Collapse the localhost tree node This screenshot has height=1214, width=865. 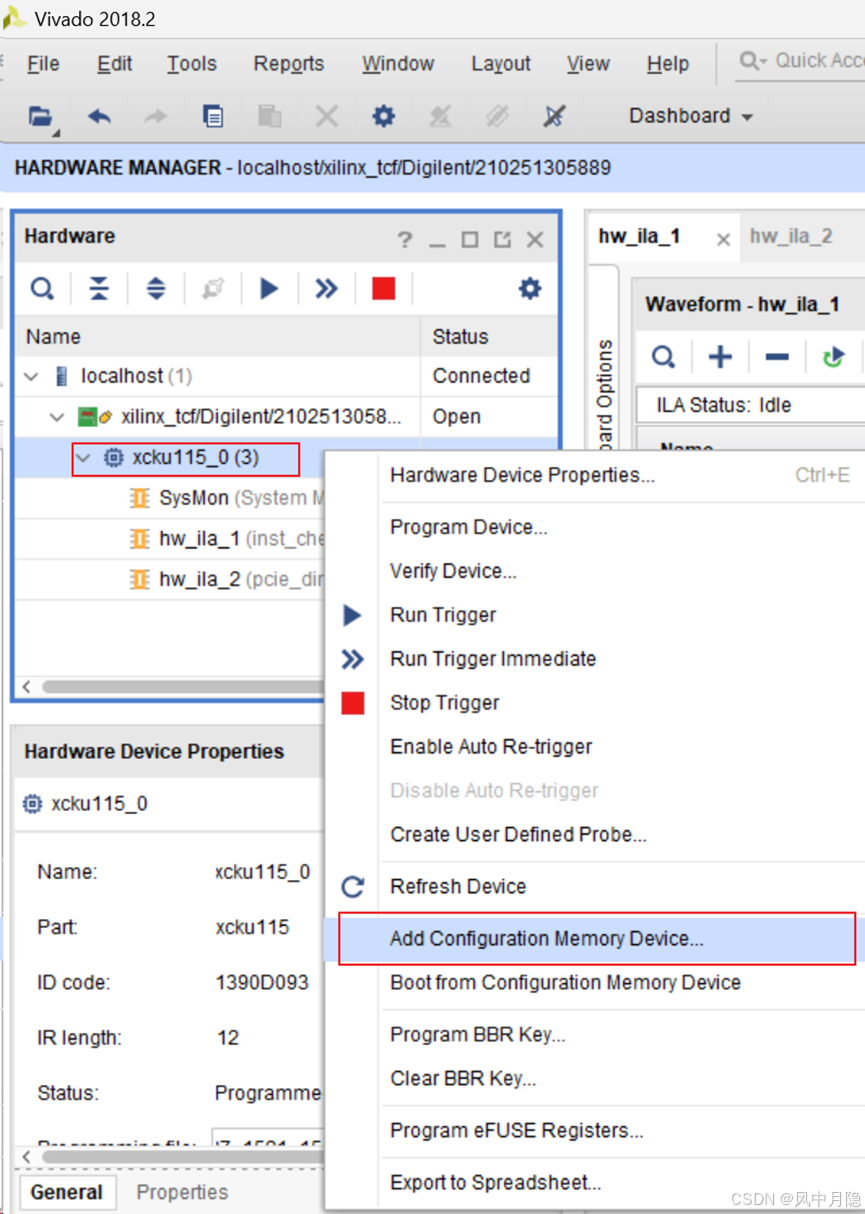point(32,377)
